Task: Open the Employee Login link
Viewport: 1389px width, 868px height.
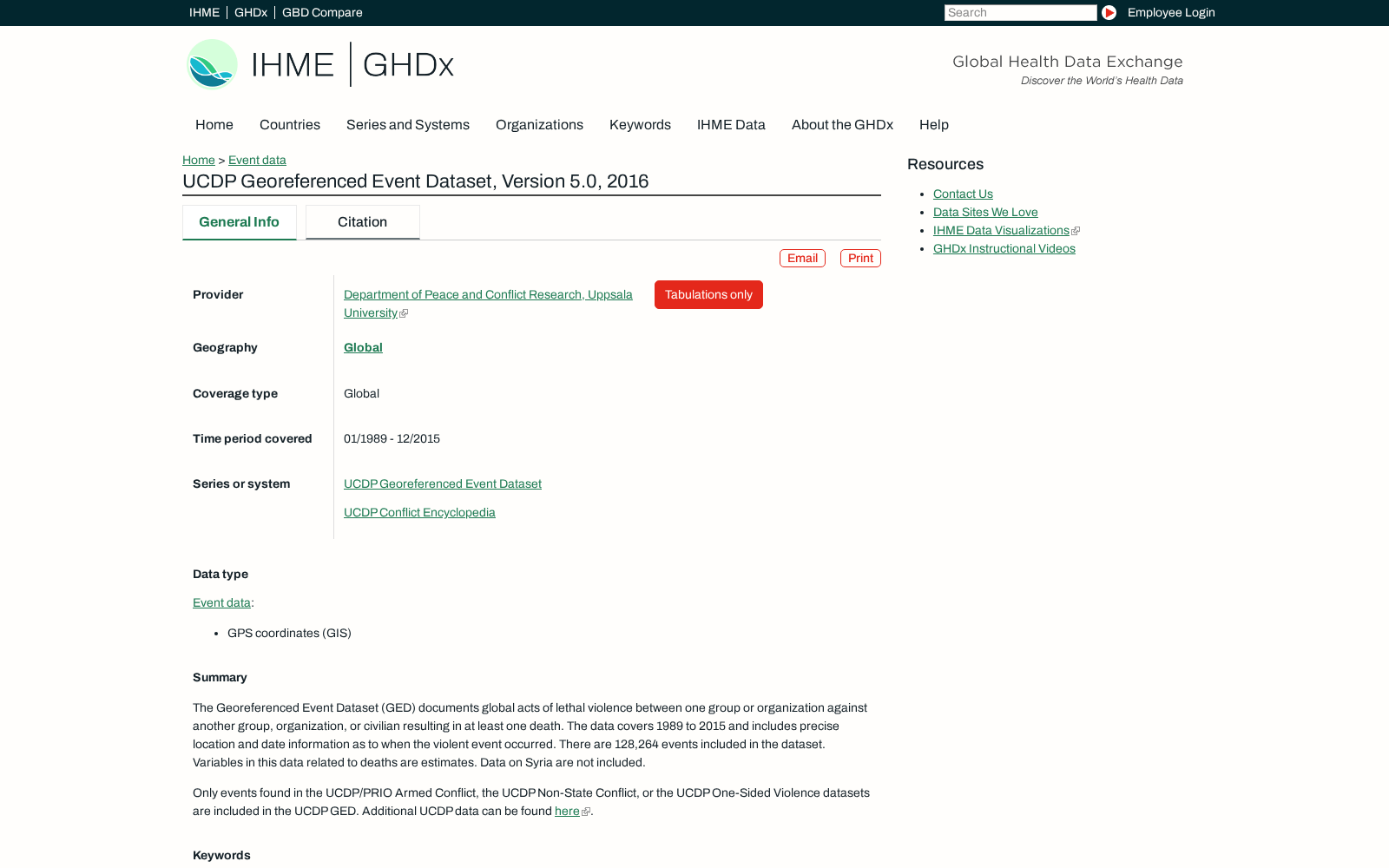Action: (x=1171, y=12)
